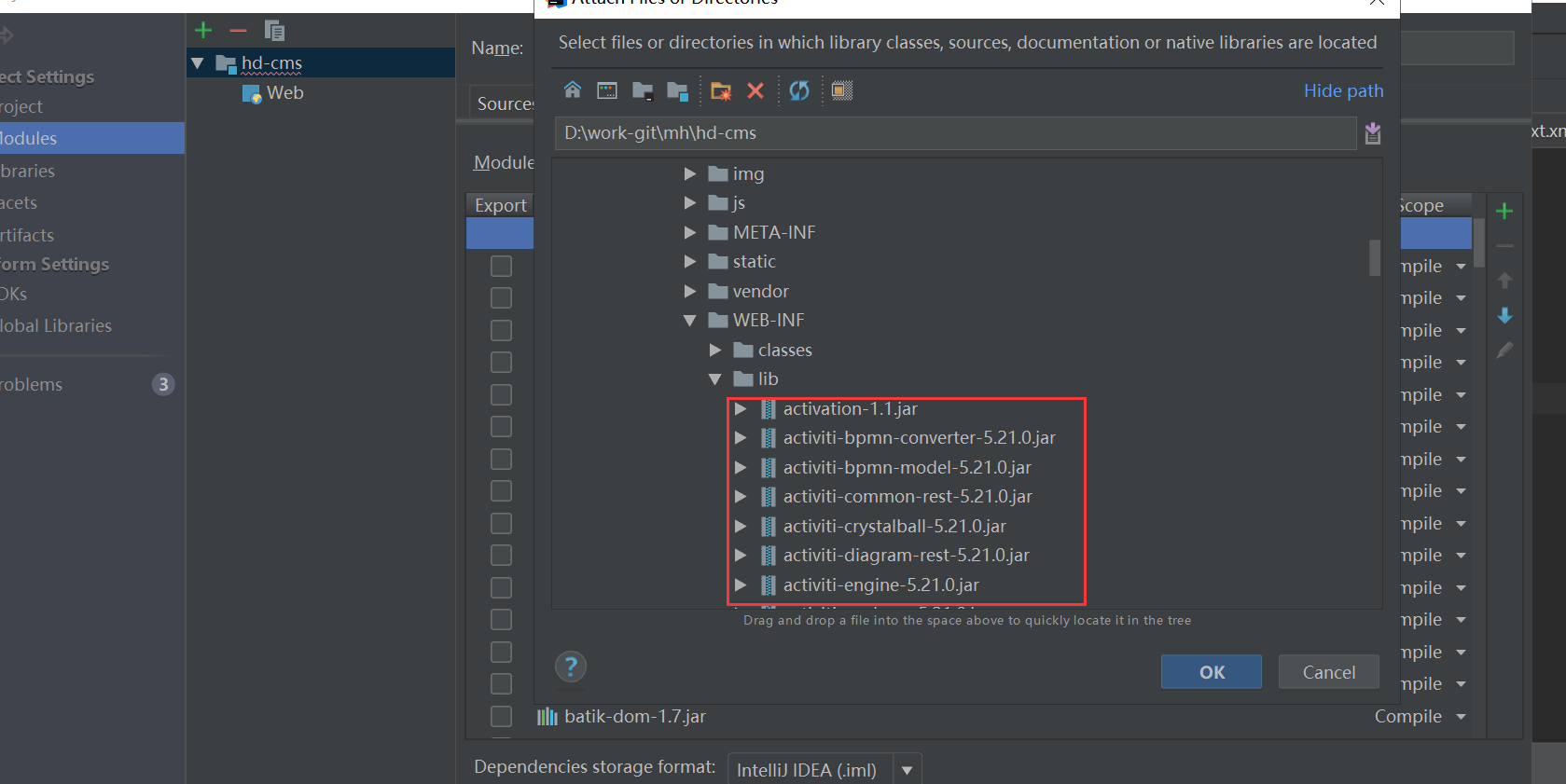Open the recent path history icon
This screenshot has height=784, width=1566.
click(1372, 133)
